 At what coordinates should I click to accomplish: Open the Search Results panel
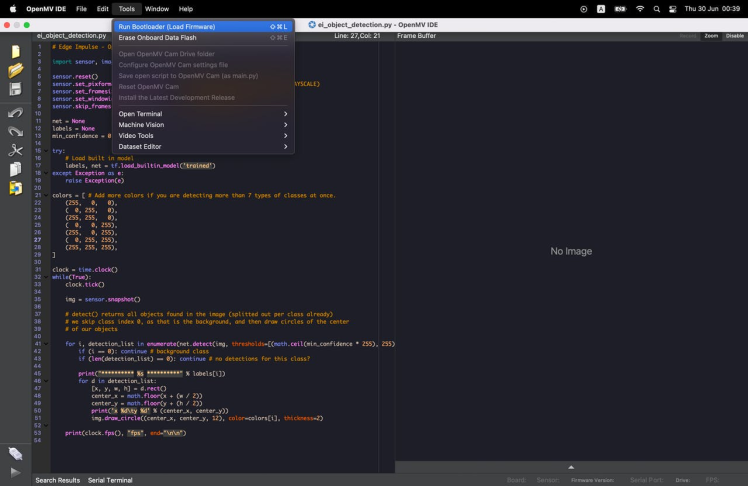58,480
